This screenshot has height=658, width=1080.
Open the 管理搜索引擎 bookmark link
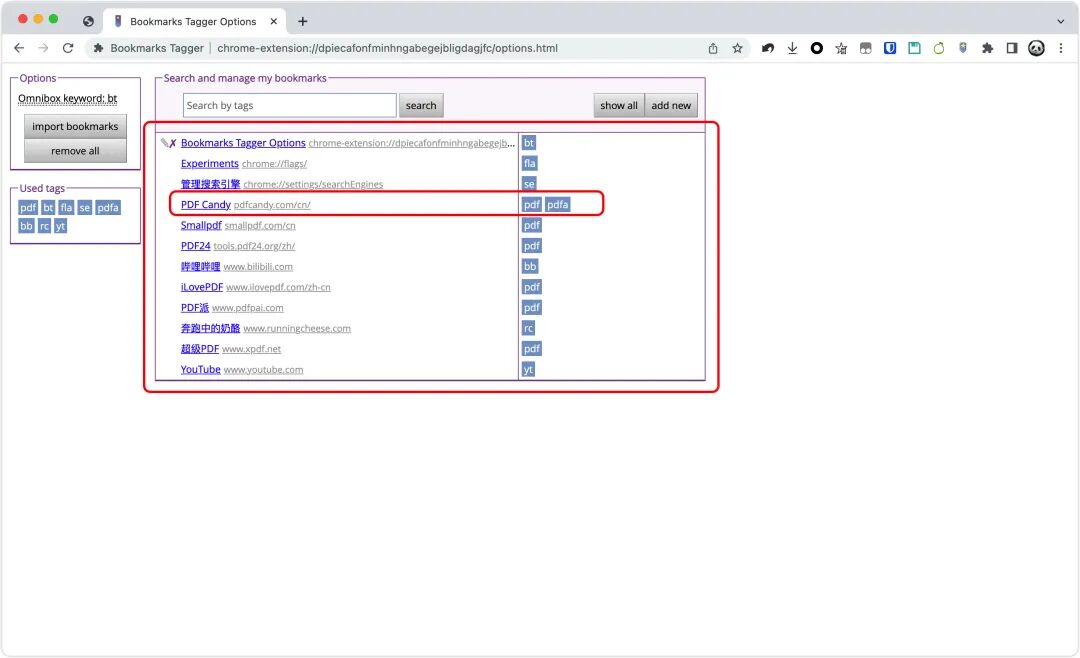(x=210, y=184)
